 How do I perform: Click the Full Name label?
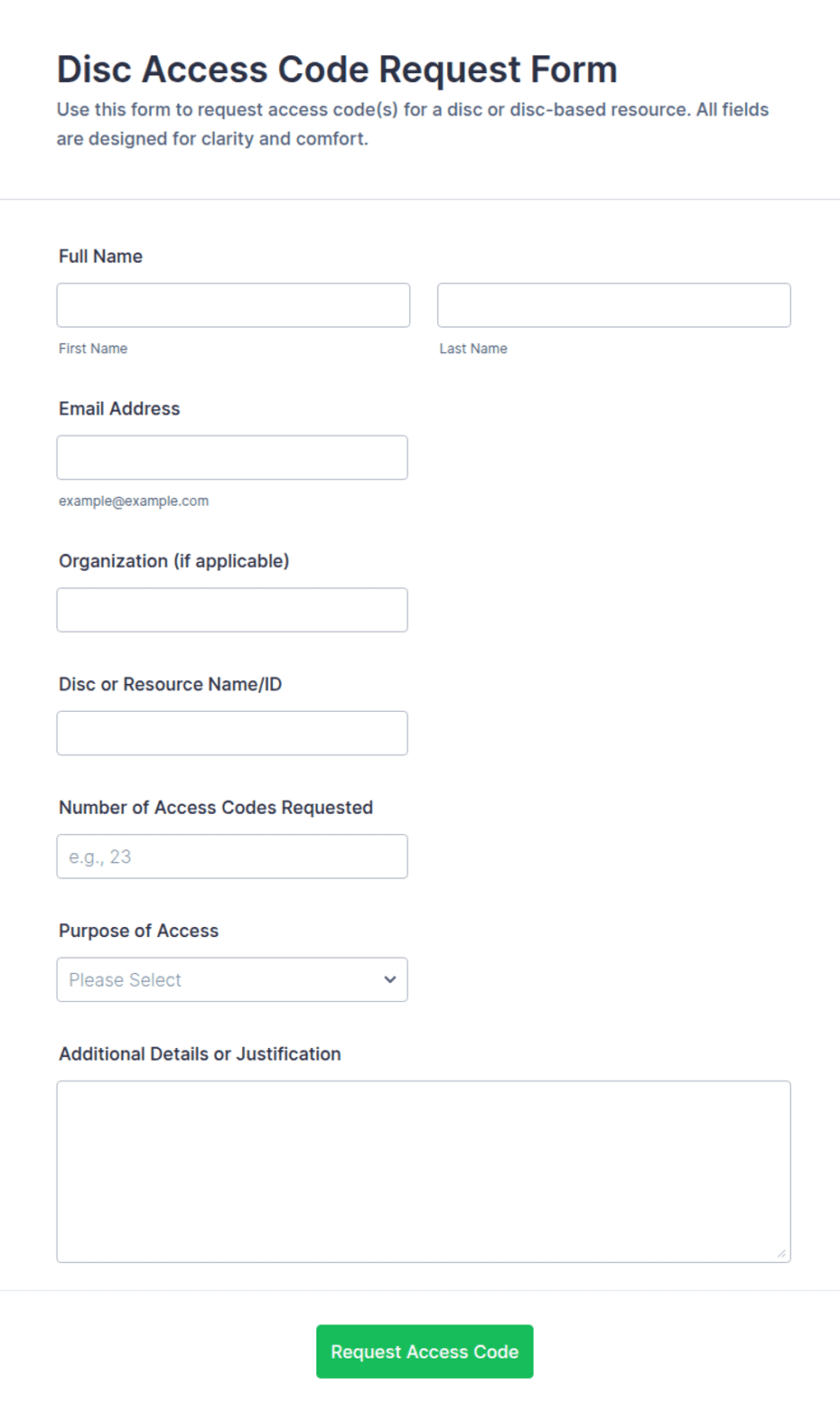100,257
